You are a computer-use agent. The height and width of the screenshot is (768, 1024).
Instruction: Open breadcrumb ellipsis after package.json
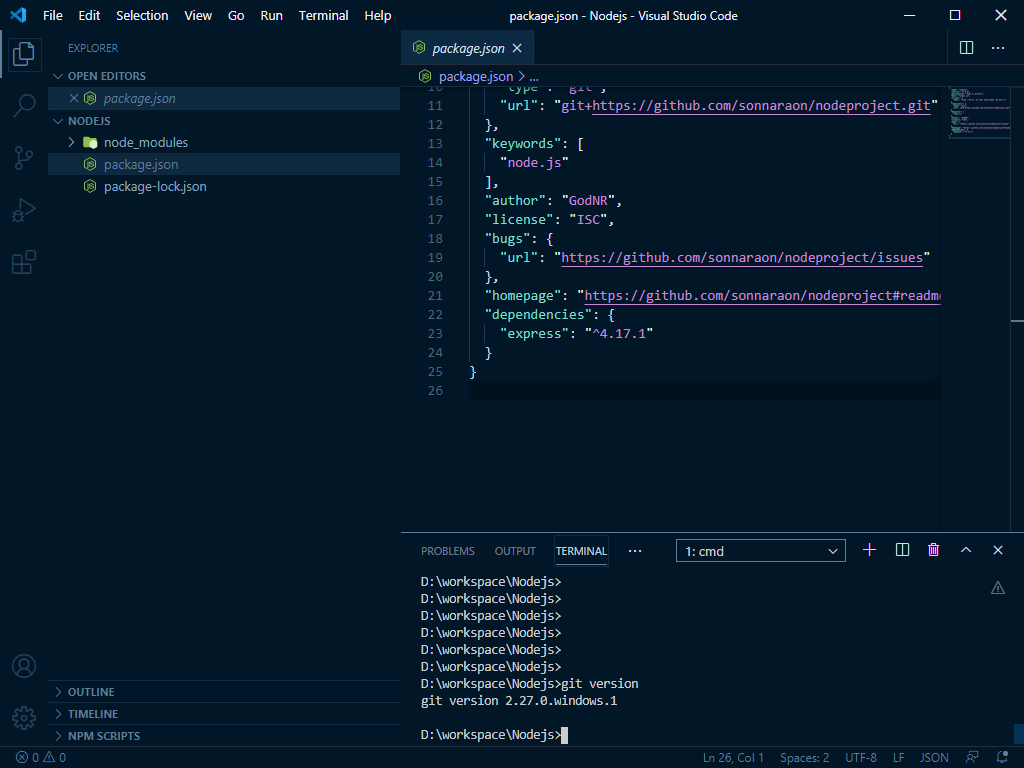click(x=534, y=77)
